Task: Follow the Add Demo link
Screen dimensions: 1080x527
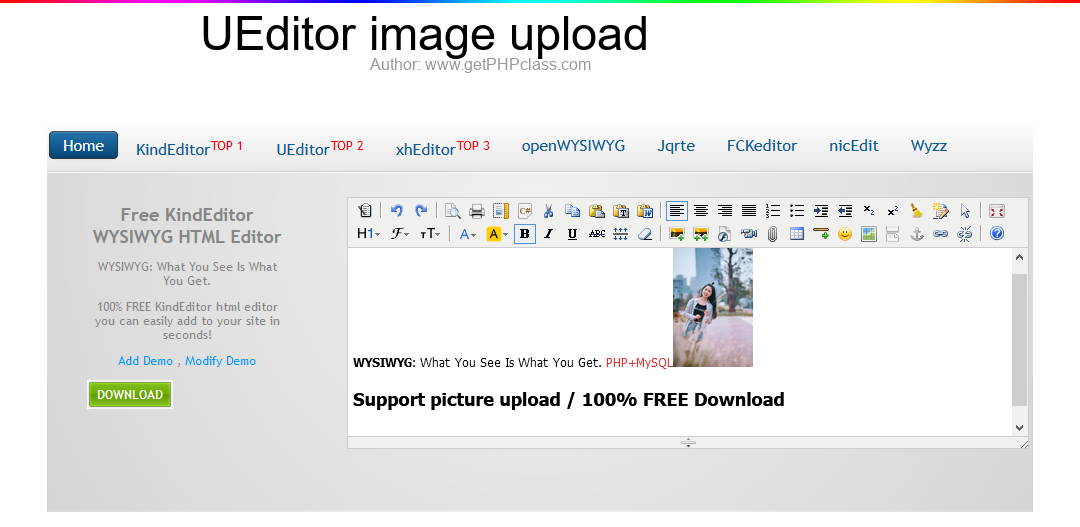Action: click(x=145, y=361)
